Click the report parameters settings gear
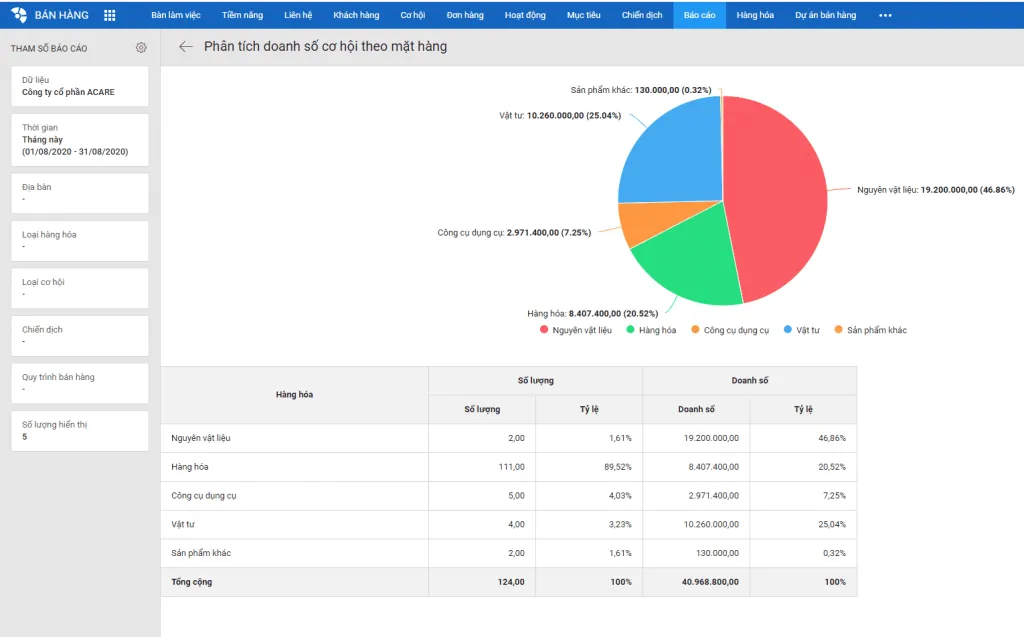1024x637 pixels. (x=141, y=47)
